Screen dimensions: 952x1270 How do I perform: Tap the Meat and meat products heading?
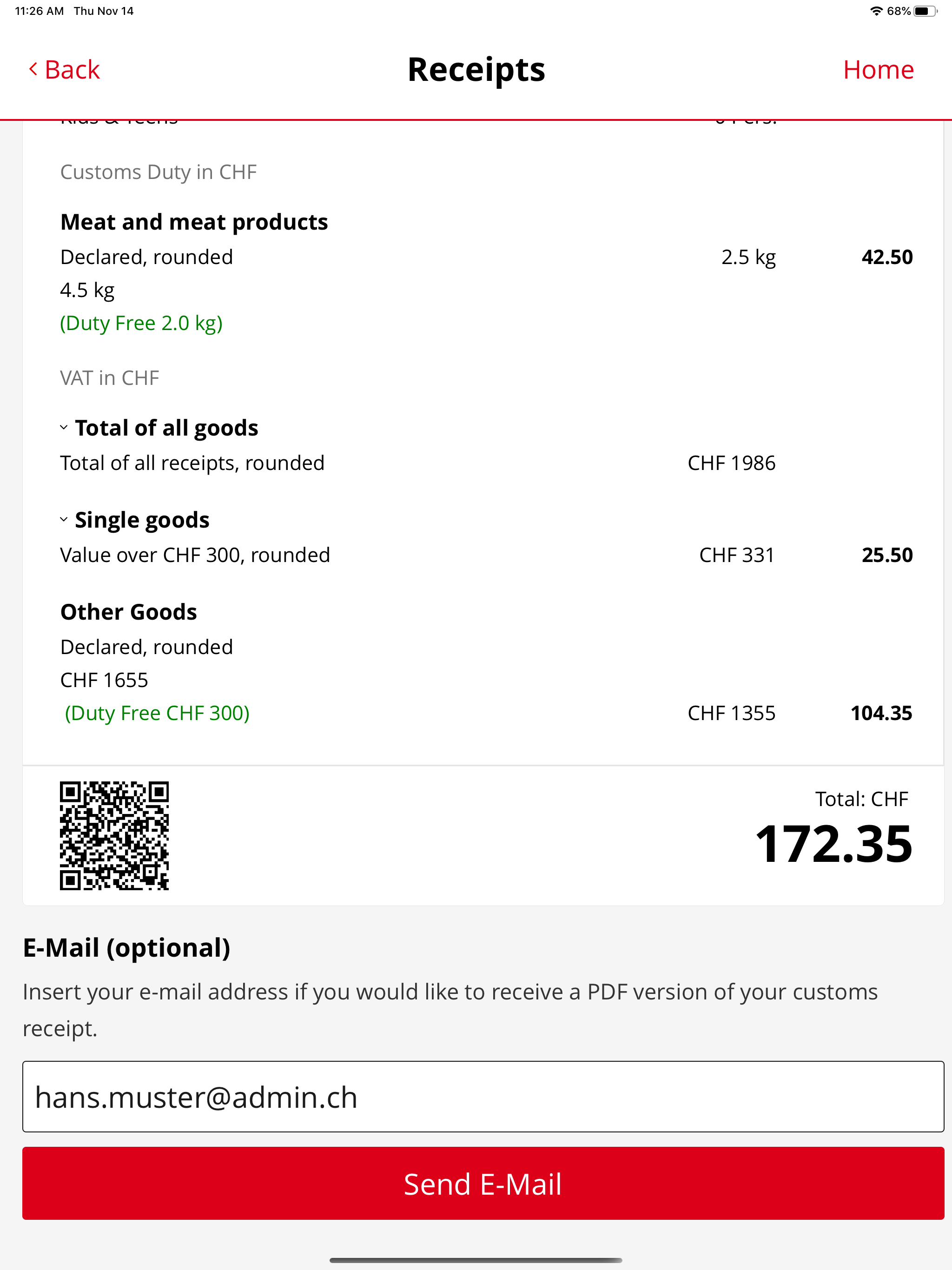(194, 222)
